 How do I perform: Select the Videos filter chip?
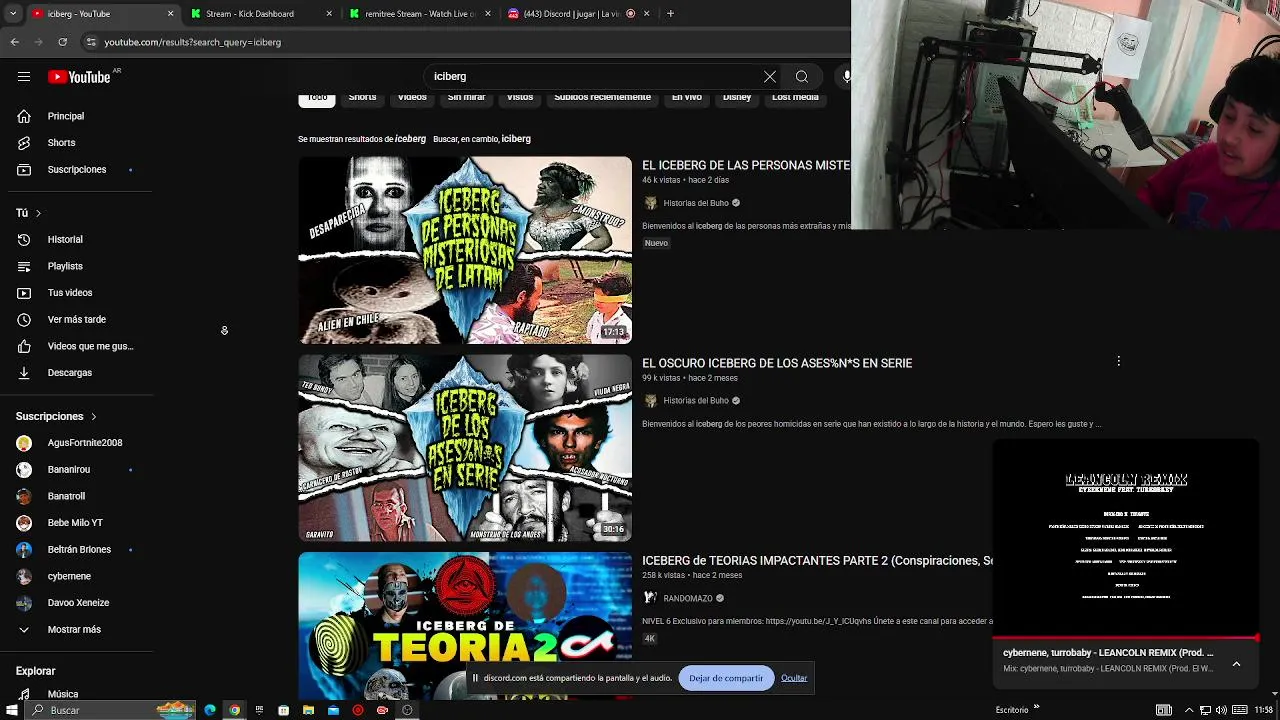point(412,98)
